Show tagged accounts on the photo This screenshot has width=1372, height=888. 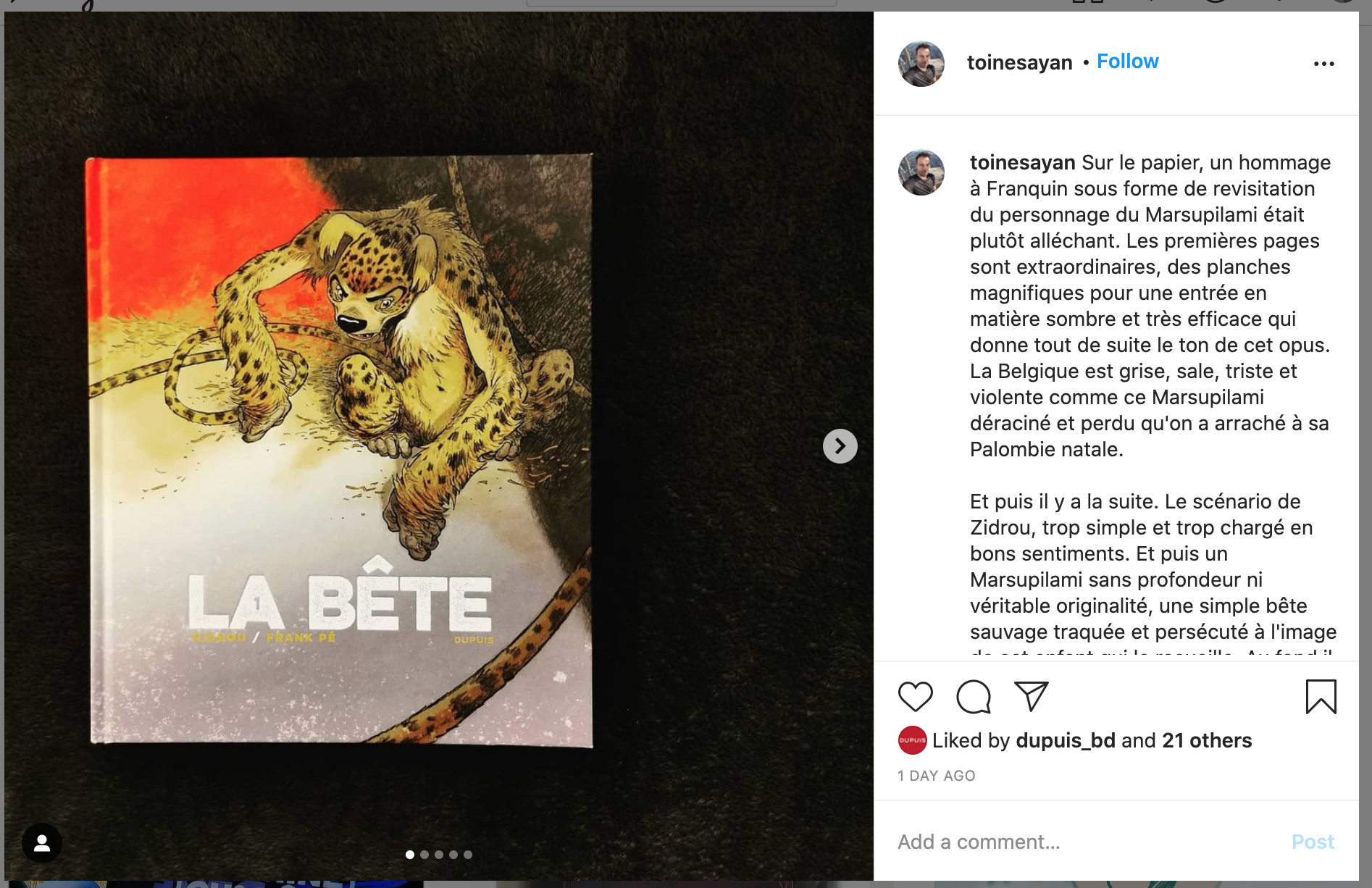pos(42,843)
